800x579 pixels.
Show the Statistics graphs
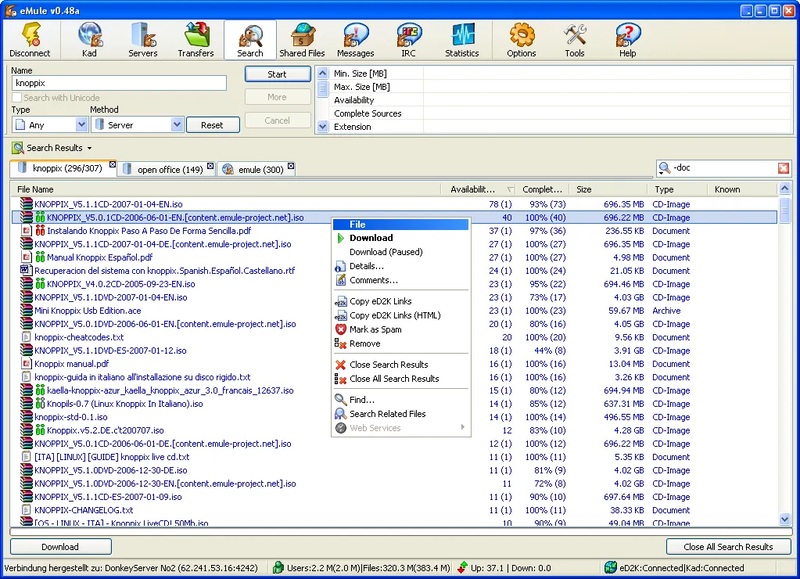462,40
